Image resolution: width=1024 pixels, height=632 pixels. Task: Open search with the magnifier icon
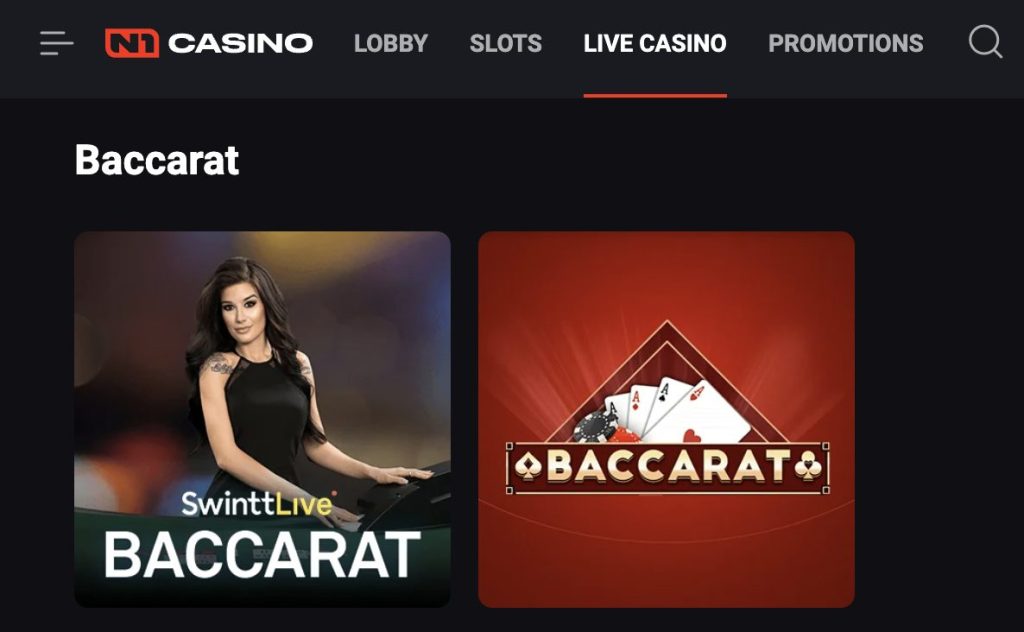pyautogui.click(x=985, y=42)
